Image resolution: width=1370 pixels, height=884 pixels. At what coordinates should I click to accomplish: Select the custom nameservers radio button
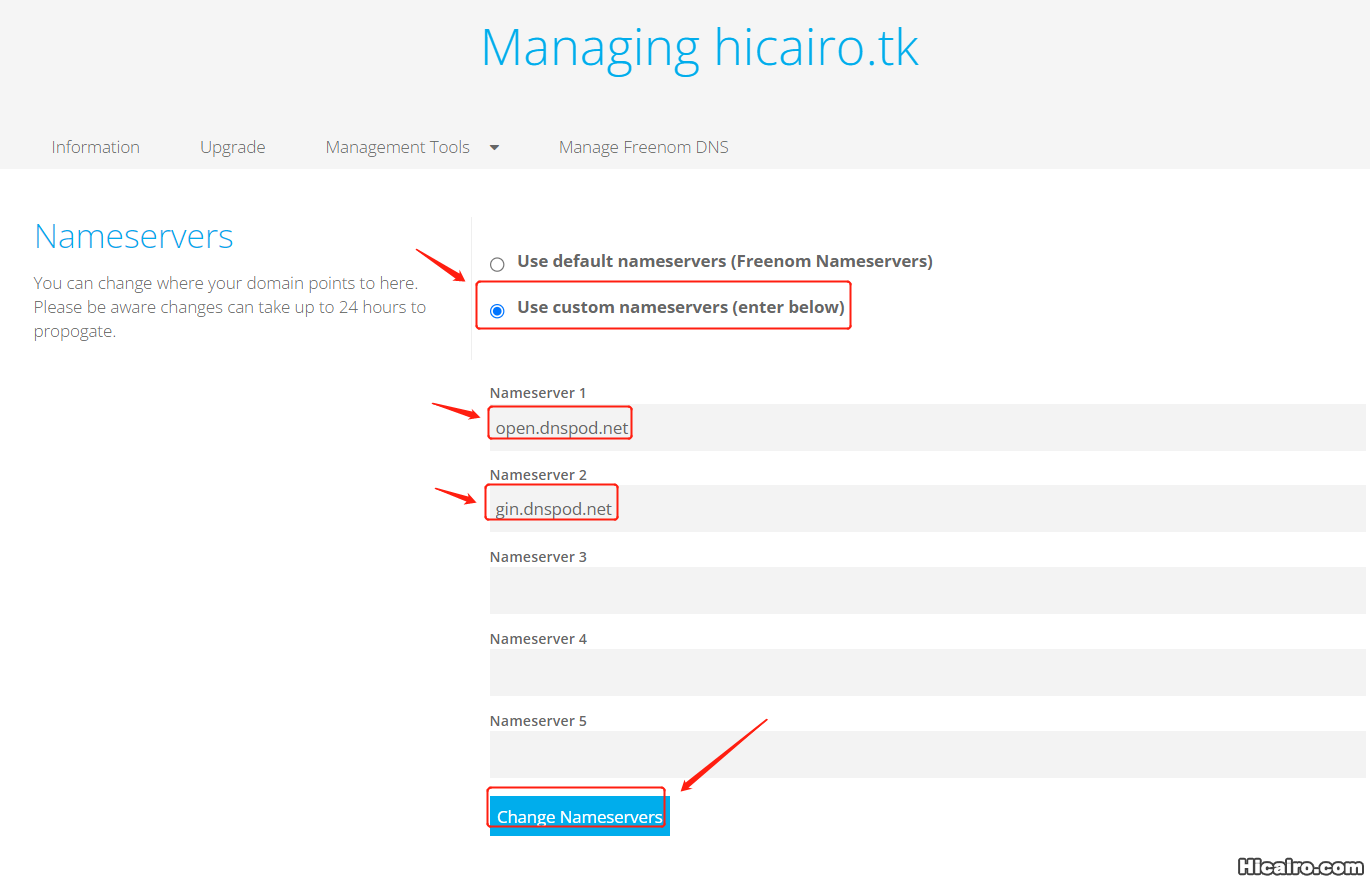497,311
